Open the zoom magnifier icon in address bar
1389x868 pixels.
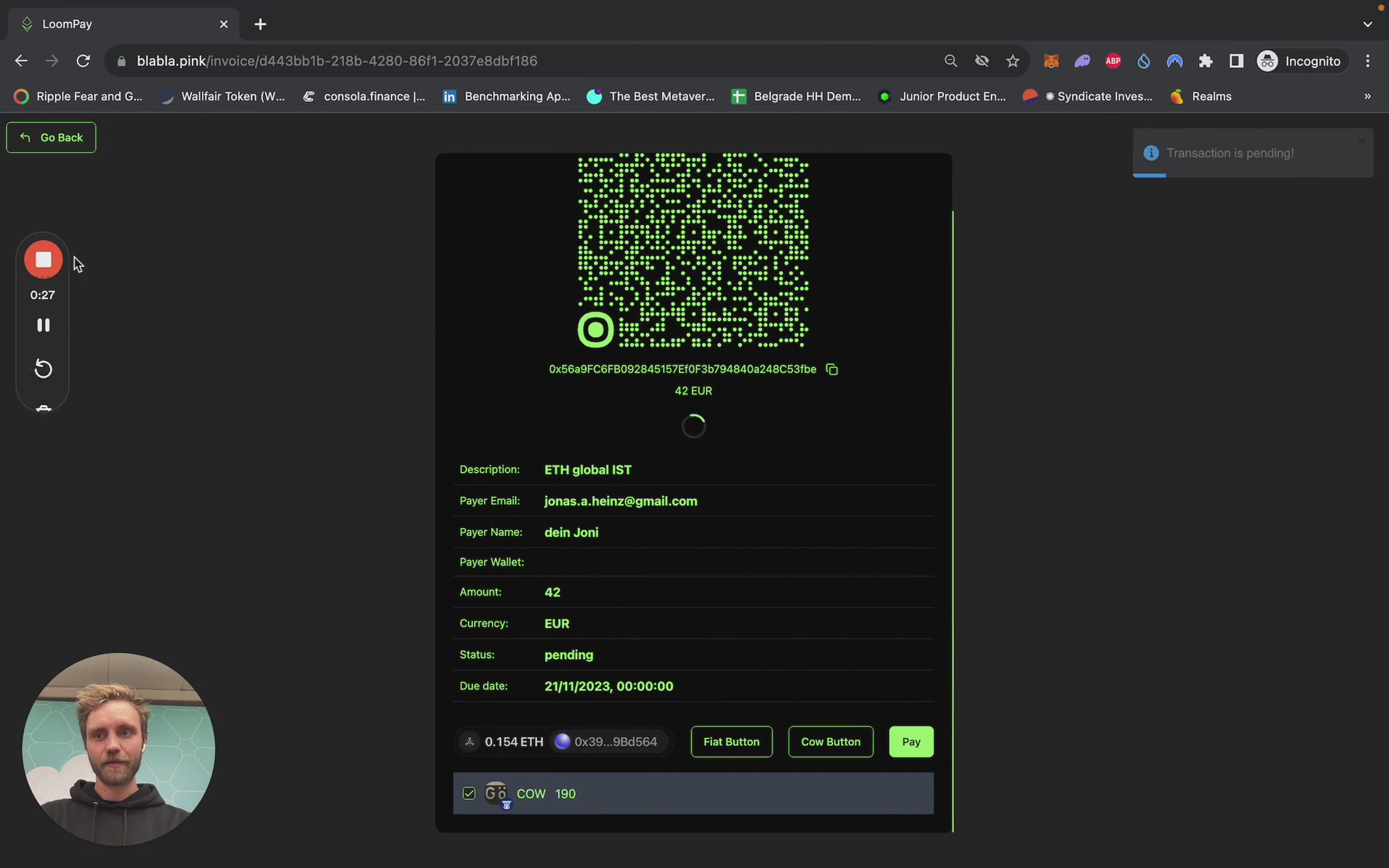click(951, 61)
